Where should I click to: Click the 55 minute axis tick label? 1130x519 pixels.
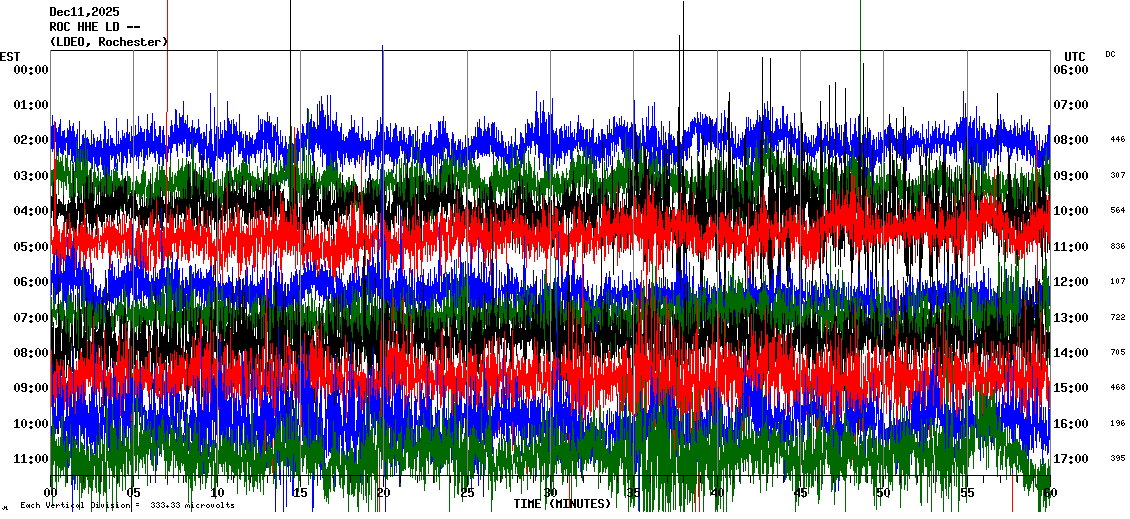tap(966, 493)
